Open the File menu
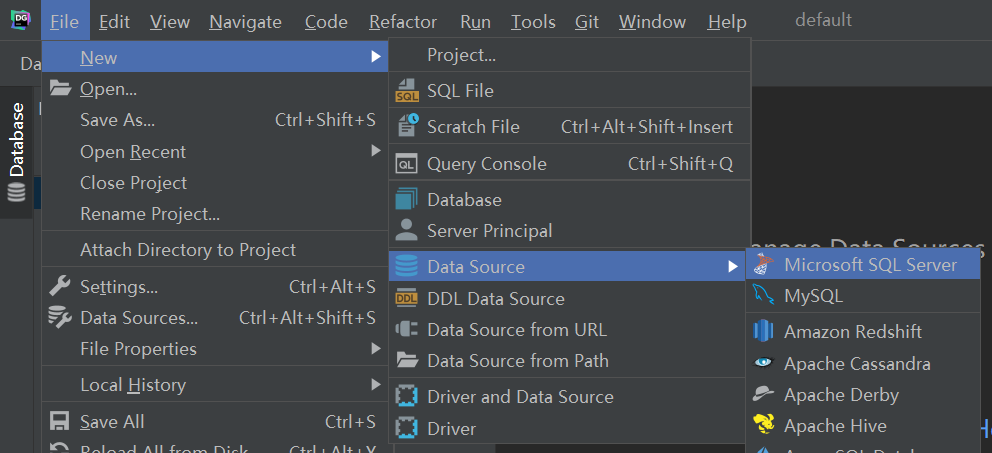This screenshot has width=992, height=453. pos(65,22)
